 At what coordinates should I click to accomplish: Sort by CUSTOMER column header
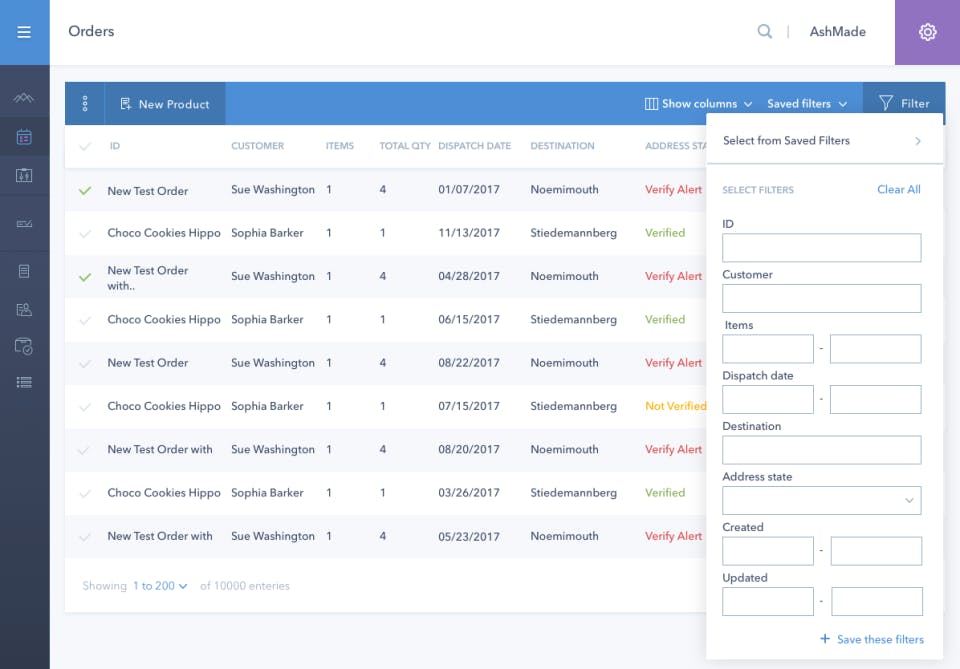coord(257,146)
